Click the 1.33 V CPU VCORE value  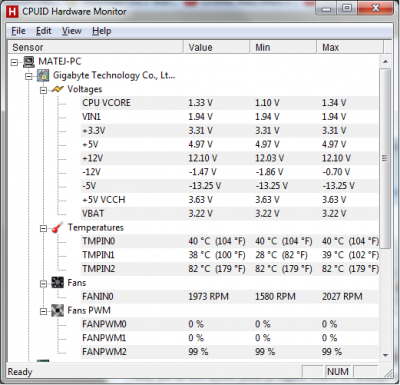tap(200, 103)
